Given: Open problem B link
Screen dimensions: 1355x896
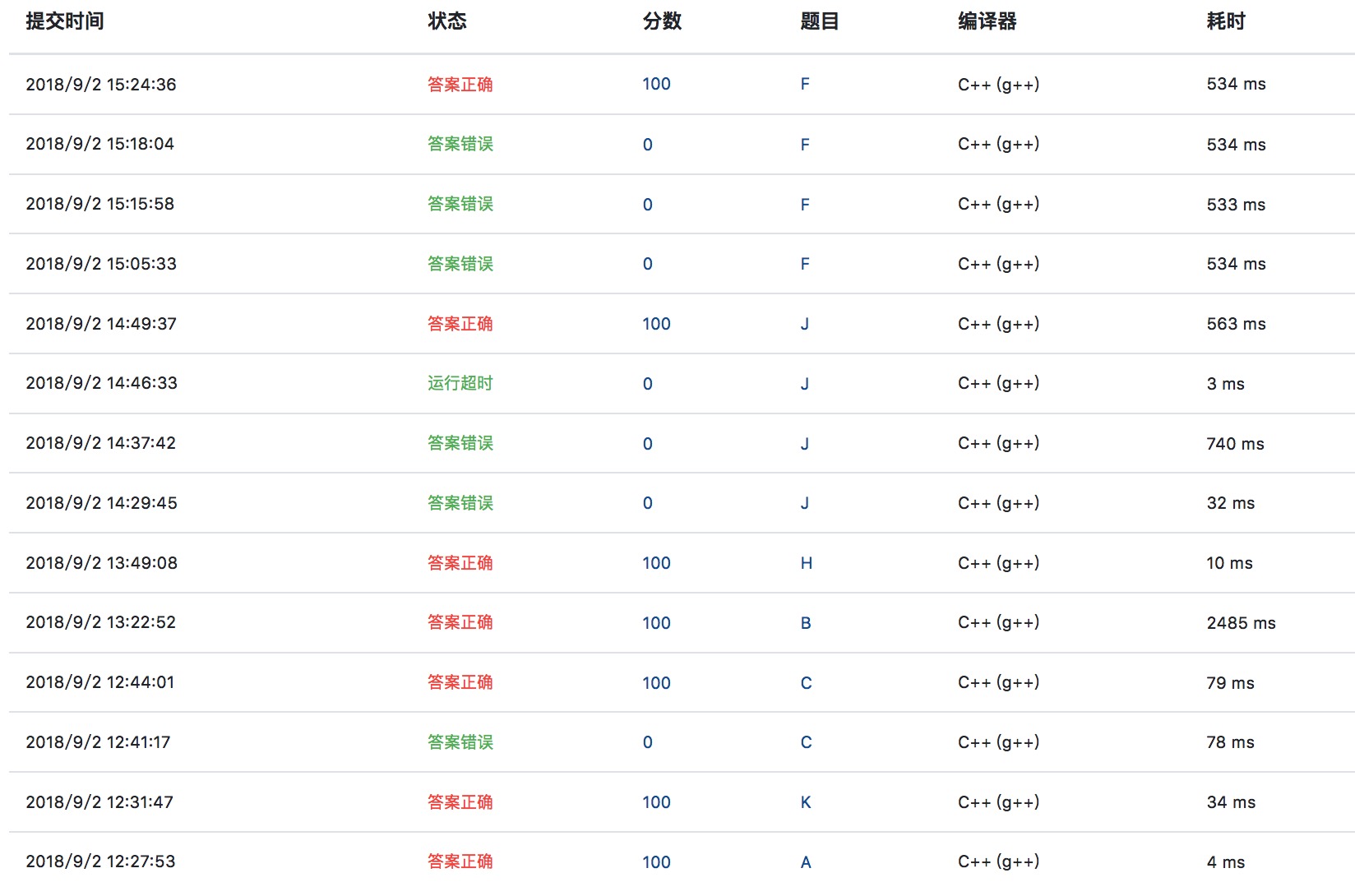Looking at the screenshot, I should point(806,623).
